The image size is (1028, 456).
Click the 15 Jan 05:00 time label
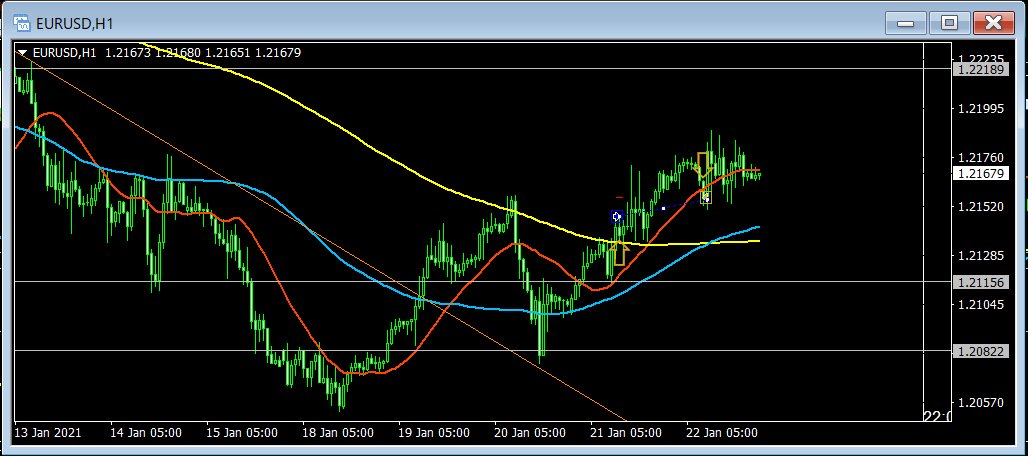tap(242, 433)
